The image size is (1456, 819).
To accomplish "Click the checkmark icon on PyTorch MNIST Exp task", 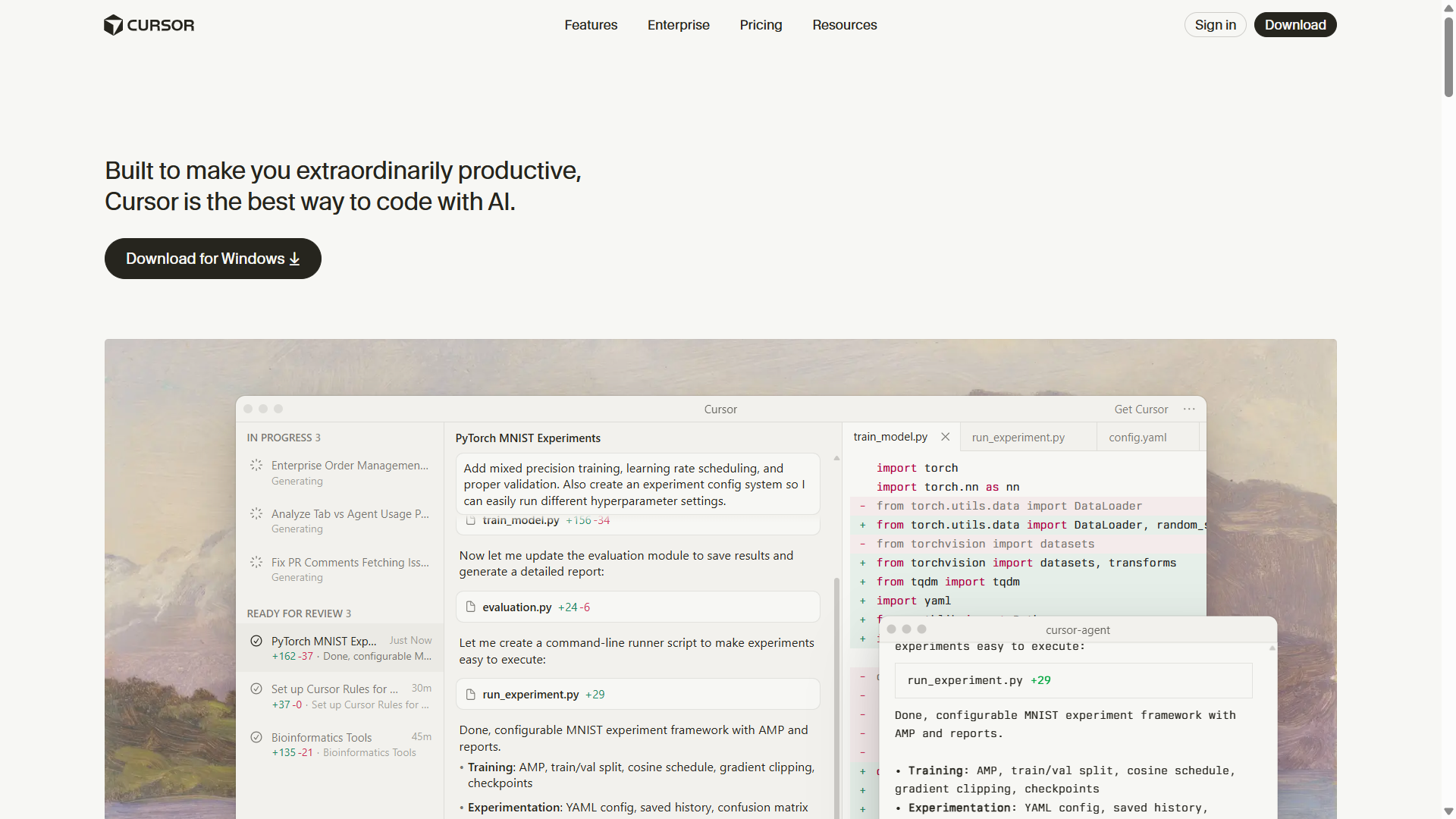I will pyautogui.click(x=256, y=640).
